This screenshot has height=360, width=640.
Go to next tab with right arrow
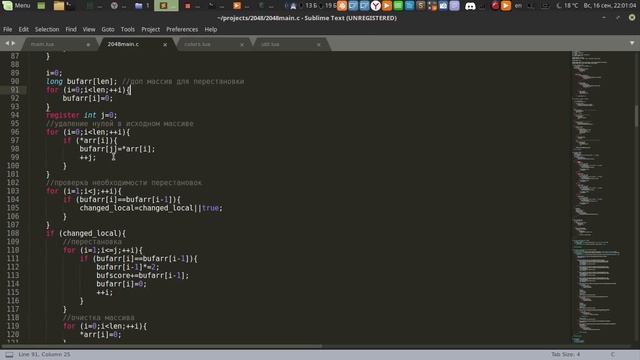[x=13, y=43]
